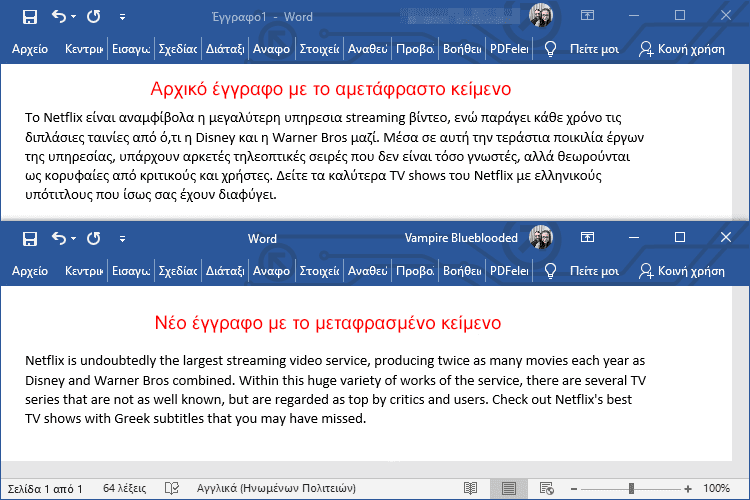Image resolution: width=750 pixels, height=500 pixels.
Task: Open Αναθεώρηση tab in bottom Word window
Action: (x=367, y=271)
